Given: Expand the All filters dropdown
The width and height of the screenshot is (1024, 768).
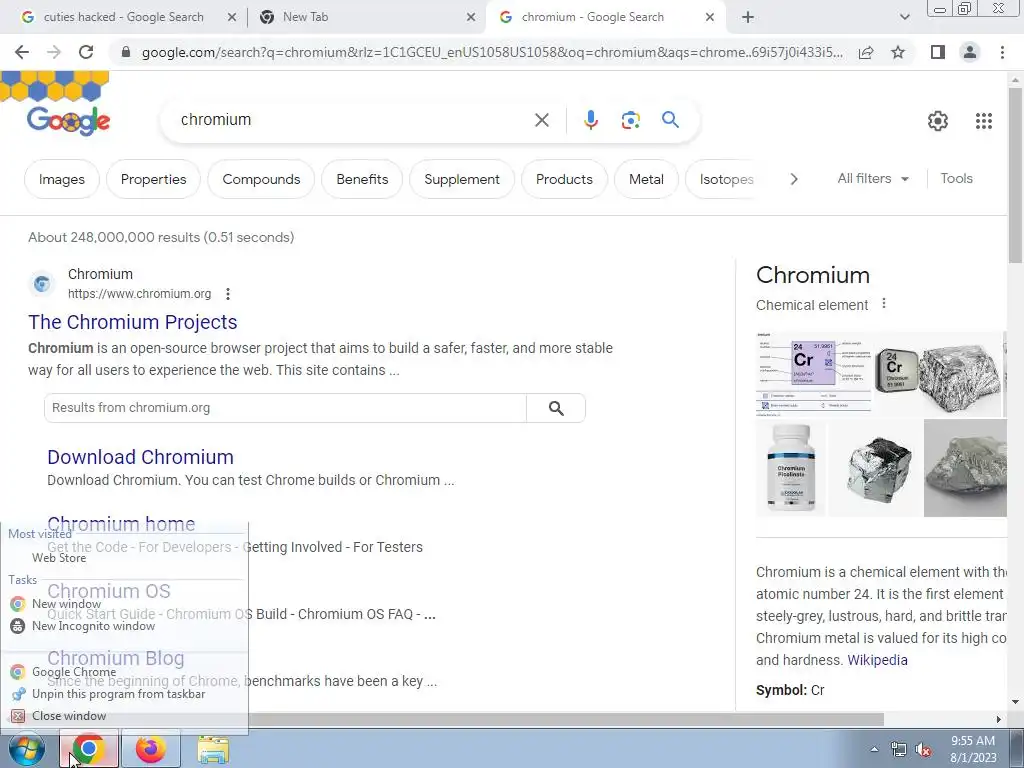Looking at the screenshot, I should (872, 178).
